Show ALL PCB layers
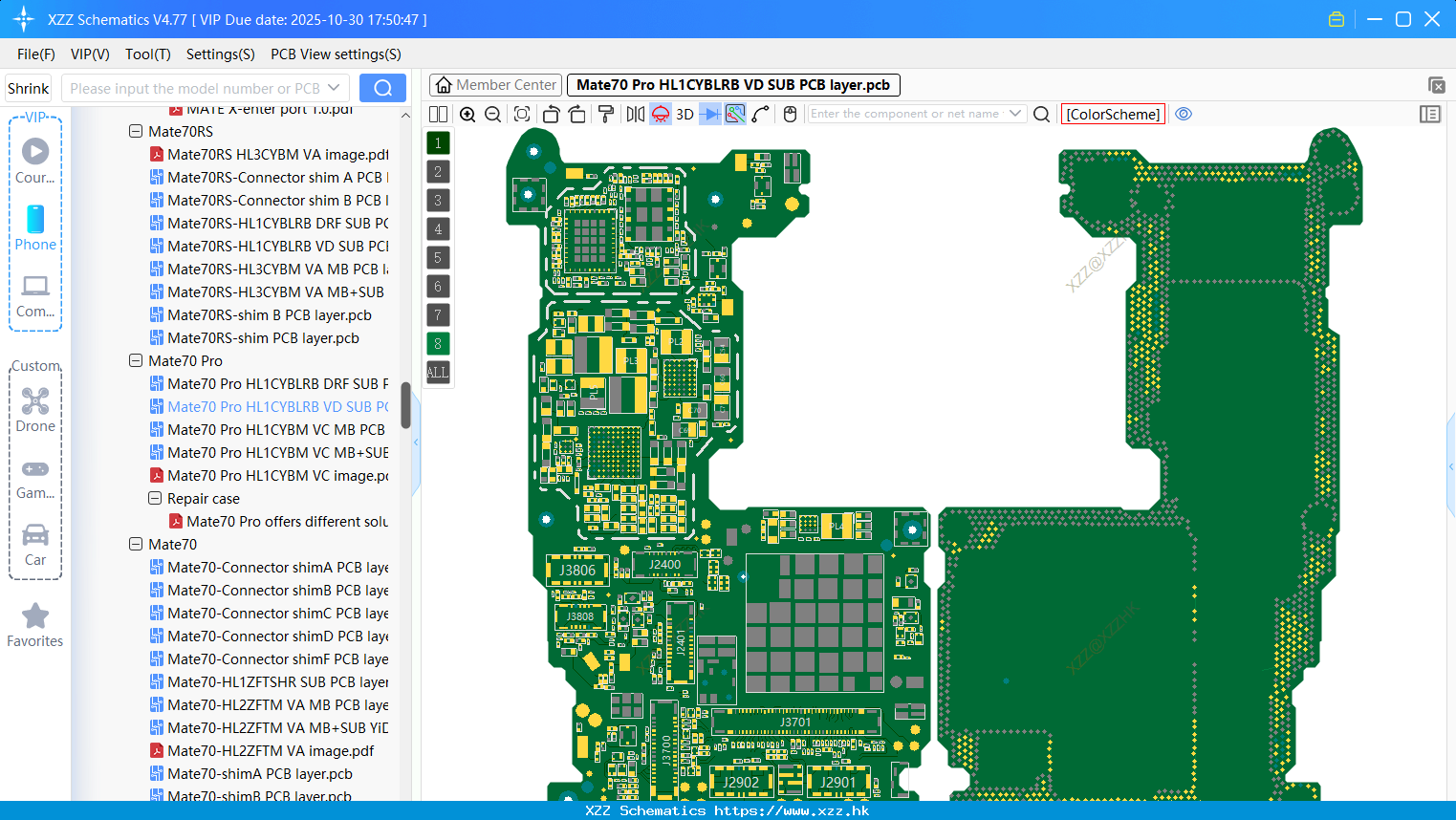The image size is (1456, 820). pyautogui.click(x=438, y=373)
